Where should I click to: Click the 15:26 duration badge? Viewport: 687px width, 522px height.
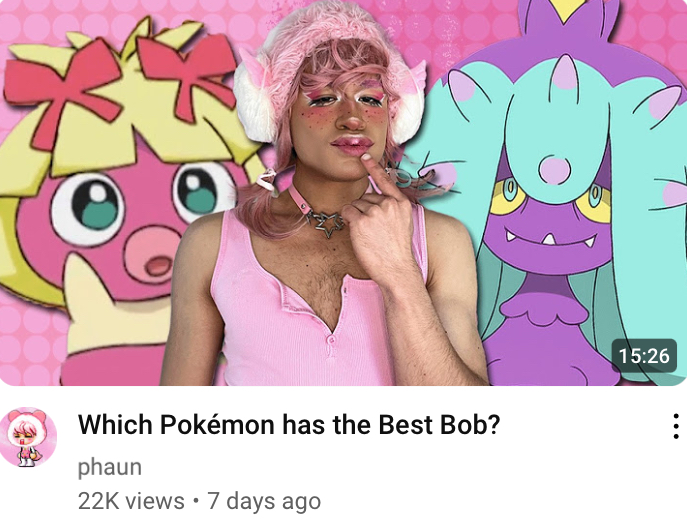644,355
